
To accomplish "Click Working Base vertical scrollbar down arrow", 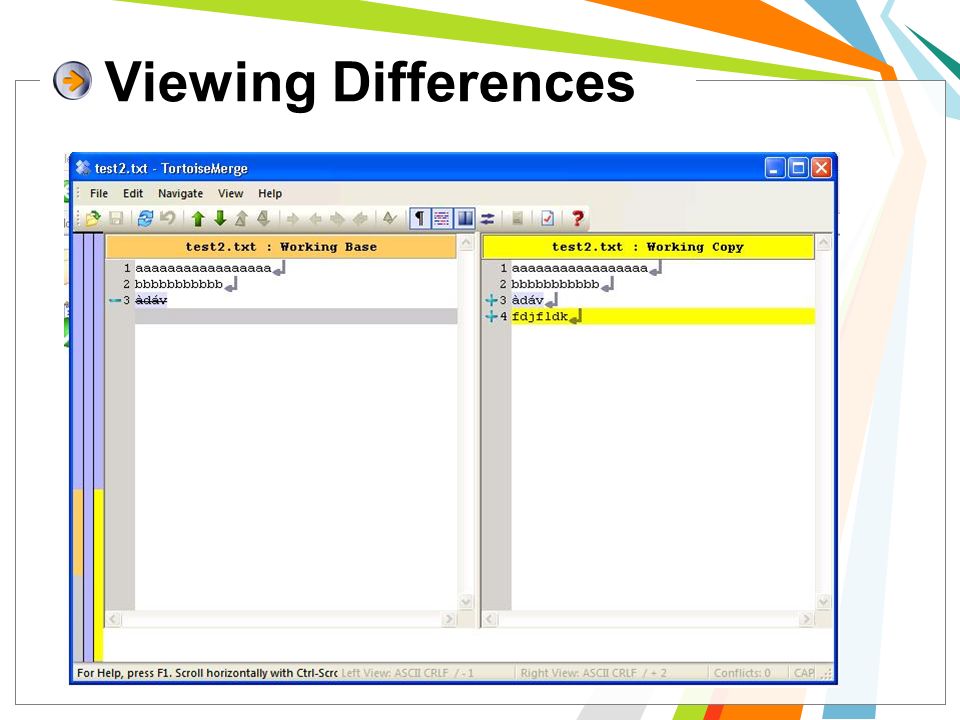I will (466, 602).
